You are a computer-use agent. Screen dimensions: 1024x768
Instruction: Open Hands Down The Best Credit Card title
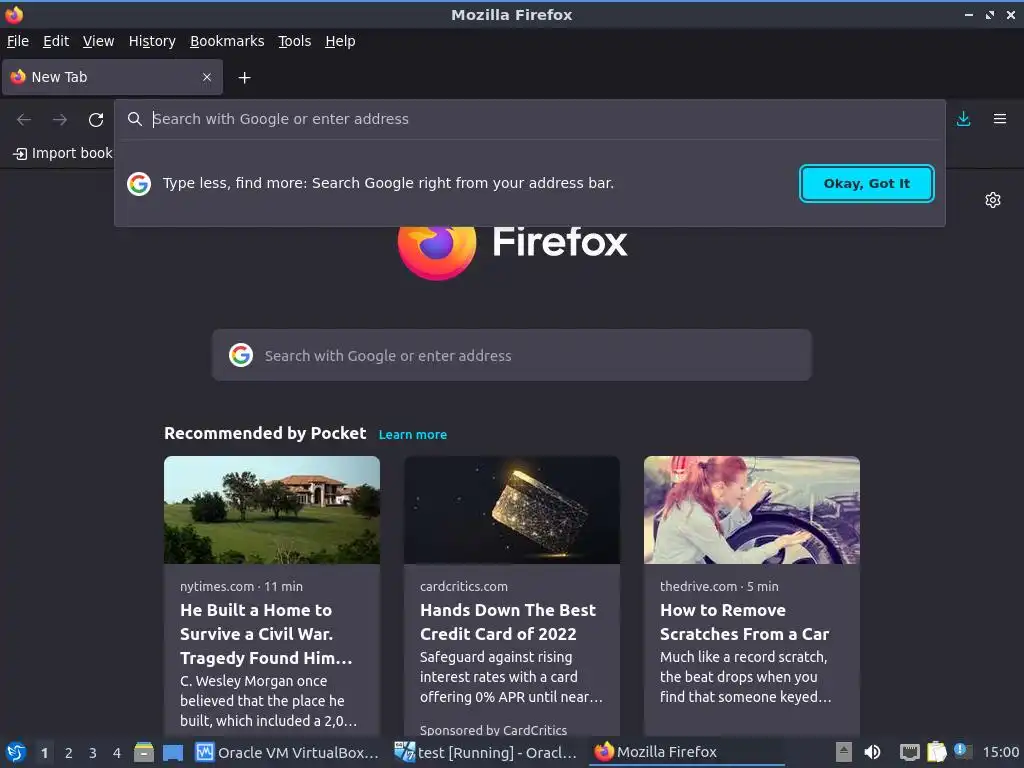click(x=508, y=622)
